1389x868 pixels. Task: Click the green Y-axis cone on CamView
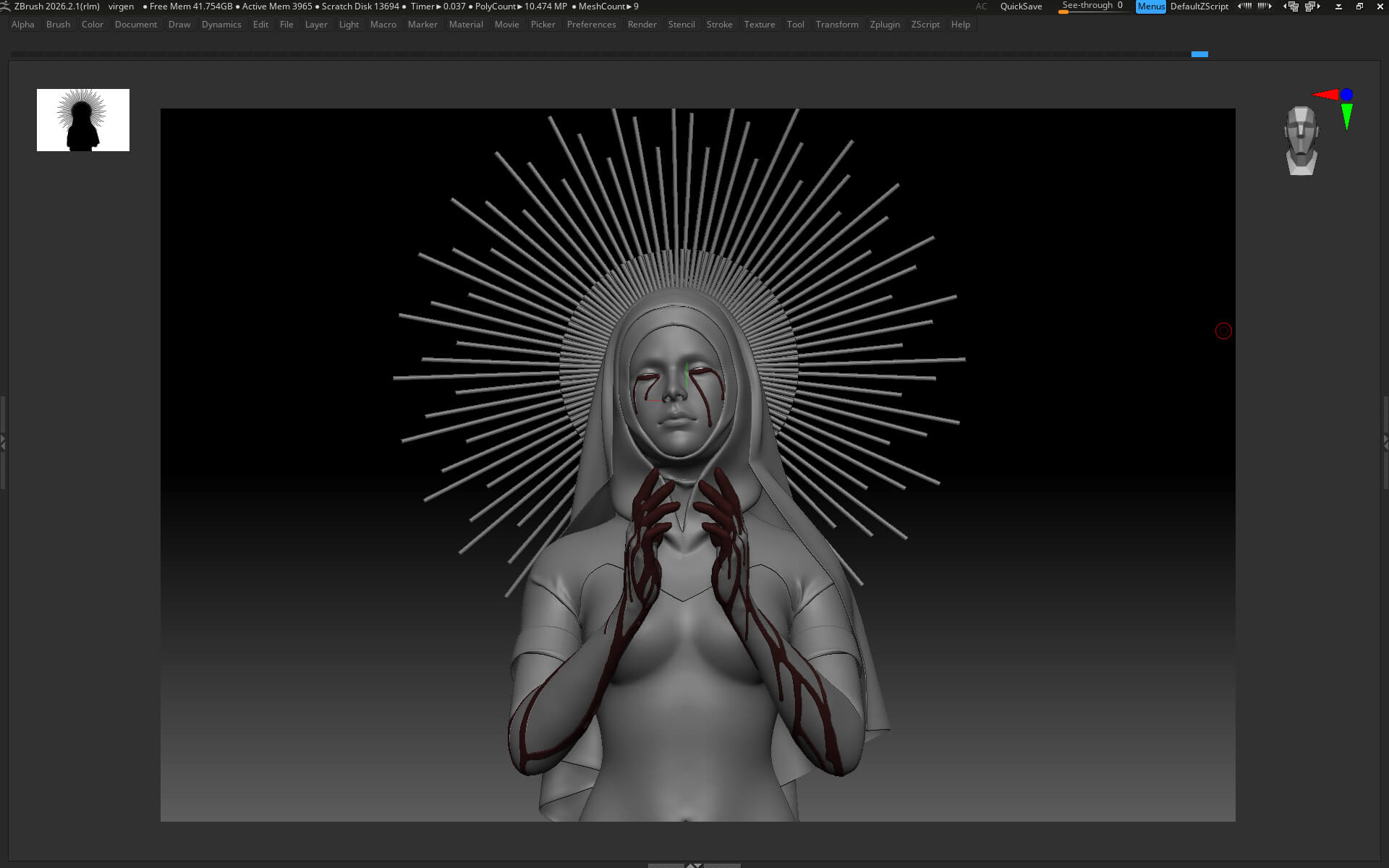[1346, 116]
